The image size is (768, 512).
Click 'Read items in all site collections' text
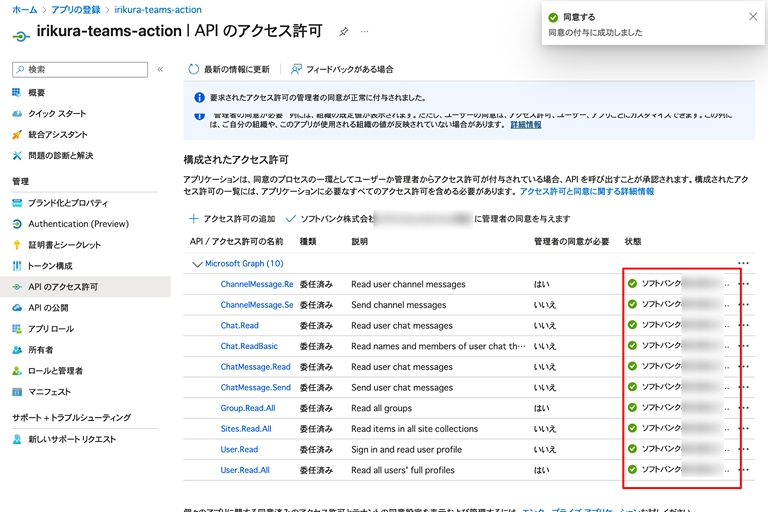[414, 429]
